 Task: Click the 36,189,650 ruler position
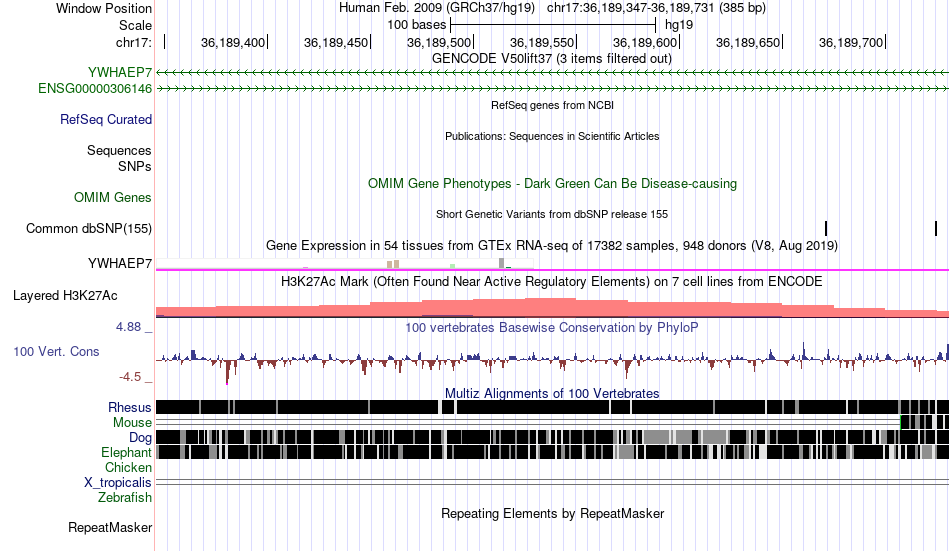click(x=748, y=42)
